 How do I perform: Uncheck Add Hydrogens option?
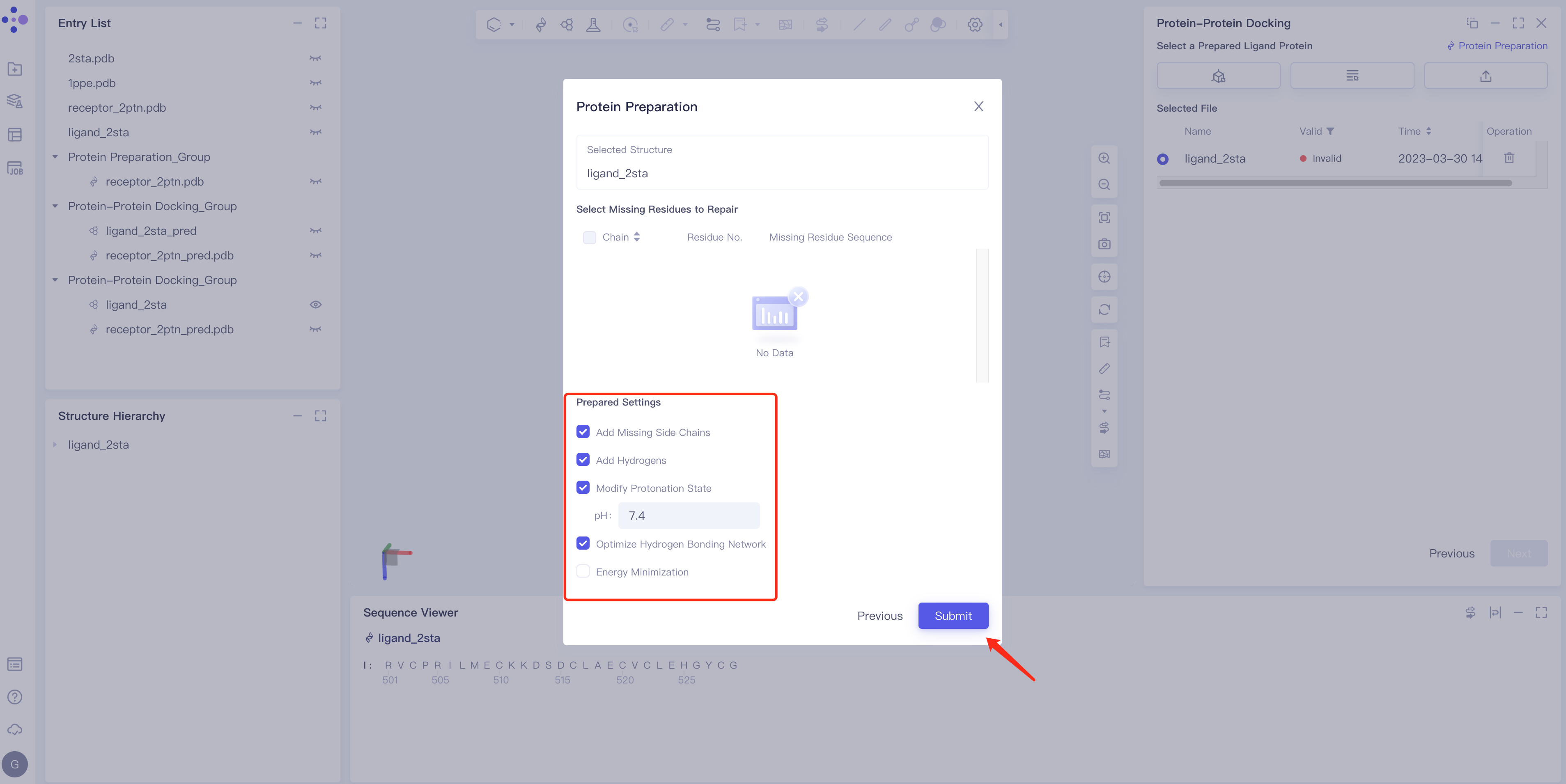point(583,459)
